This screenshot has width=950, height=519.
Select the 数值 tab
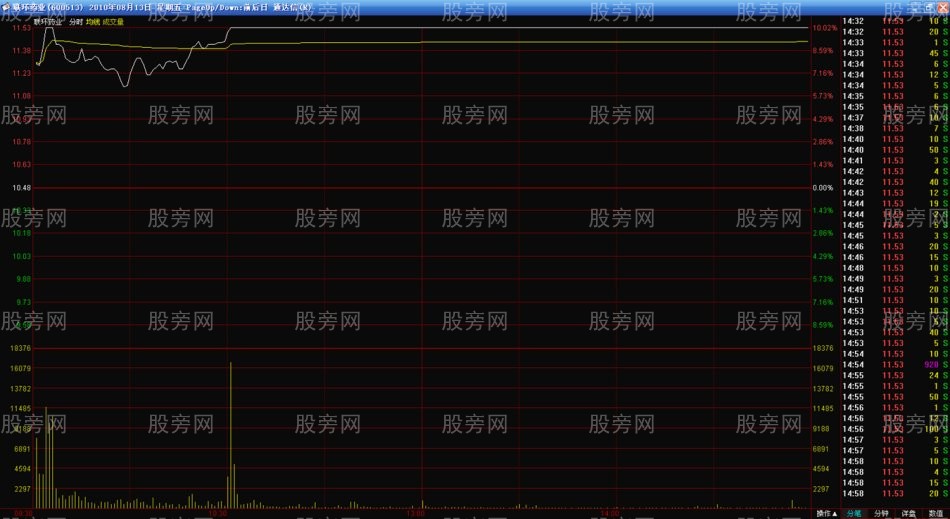click(x=936, y=514)
